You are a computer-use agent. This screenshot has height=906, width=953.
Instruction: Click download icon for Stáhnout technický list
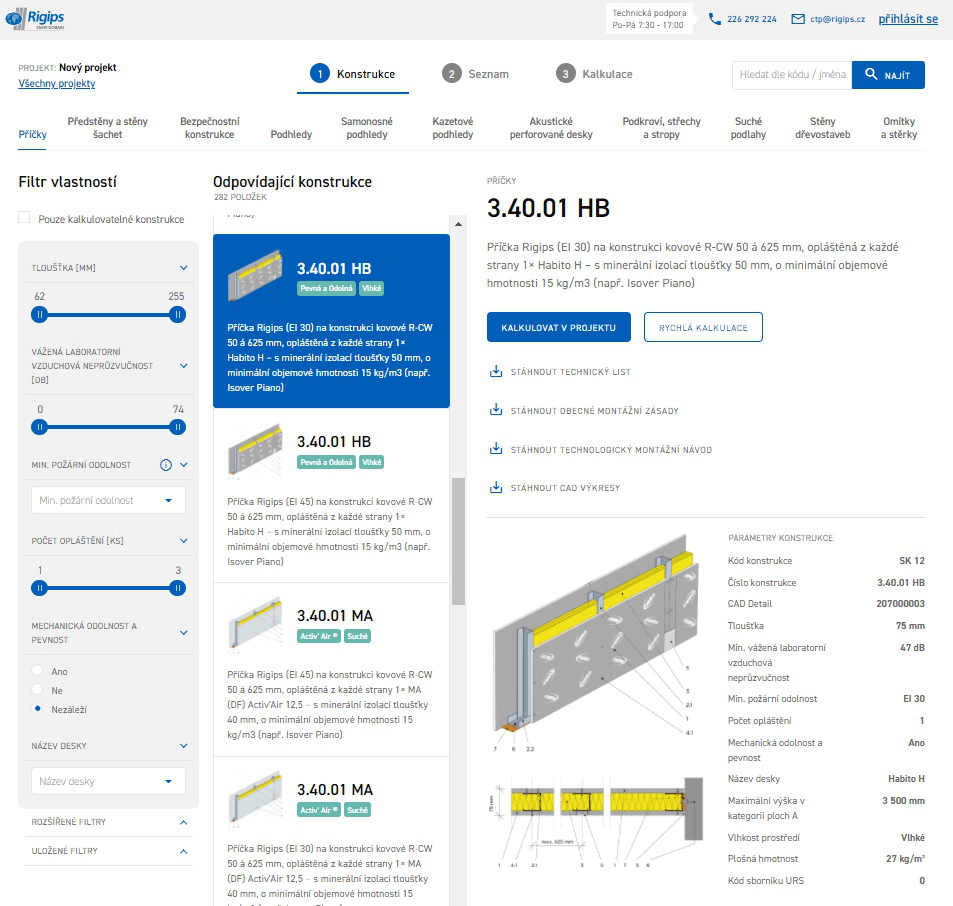click(495, 372)
